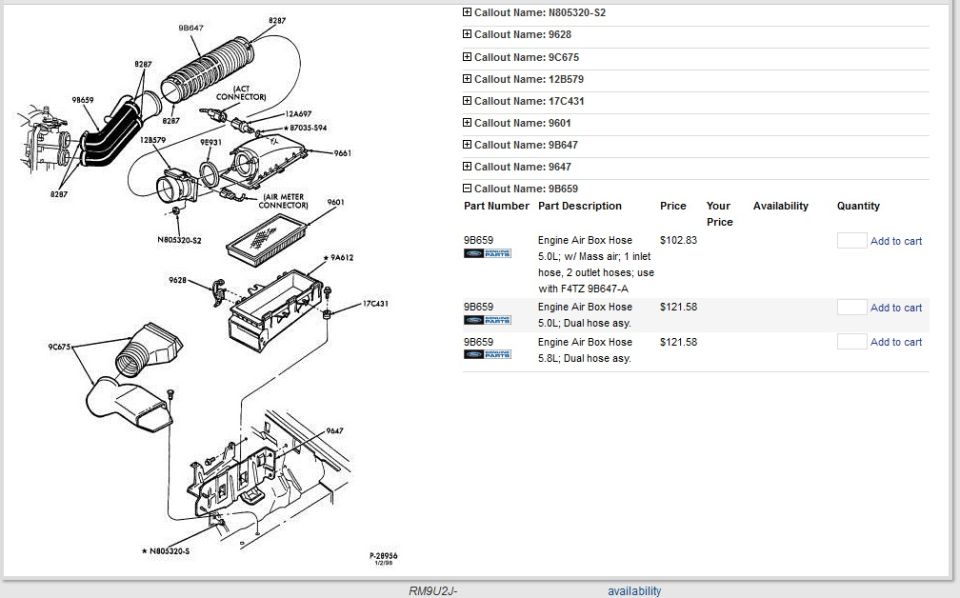This screenshot has width=960, height=598.
Task: Expand the Callout Name: 9C675 entry
Action: click(467, 57)
